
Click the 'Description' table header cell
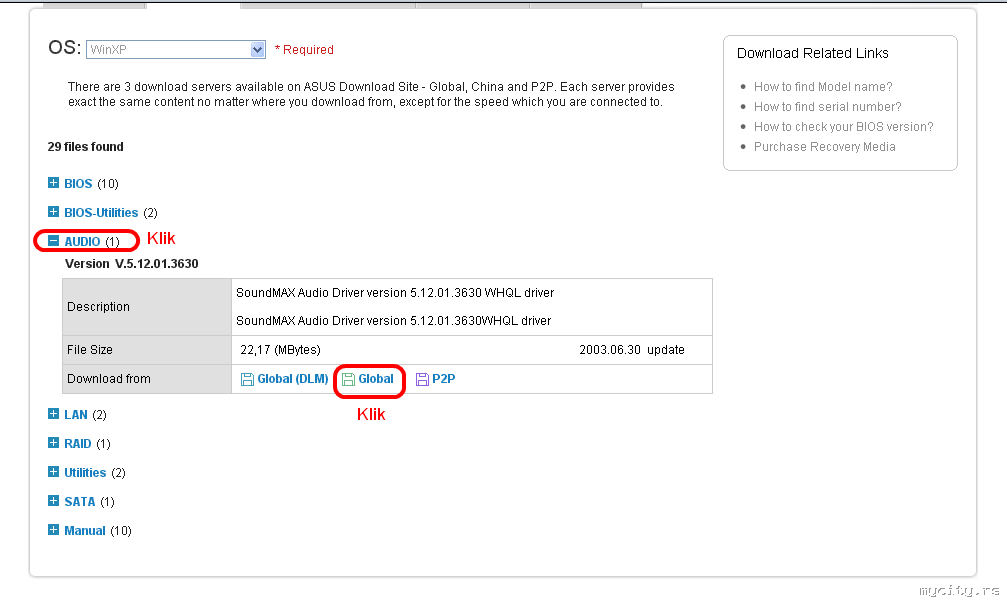pos(147,307)
